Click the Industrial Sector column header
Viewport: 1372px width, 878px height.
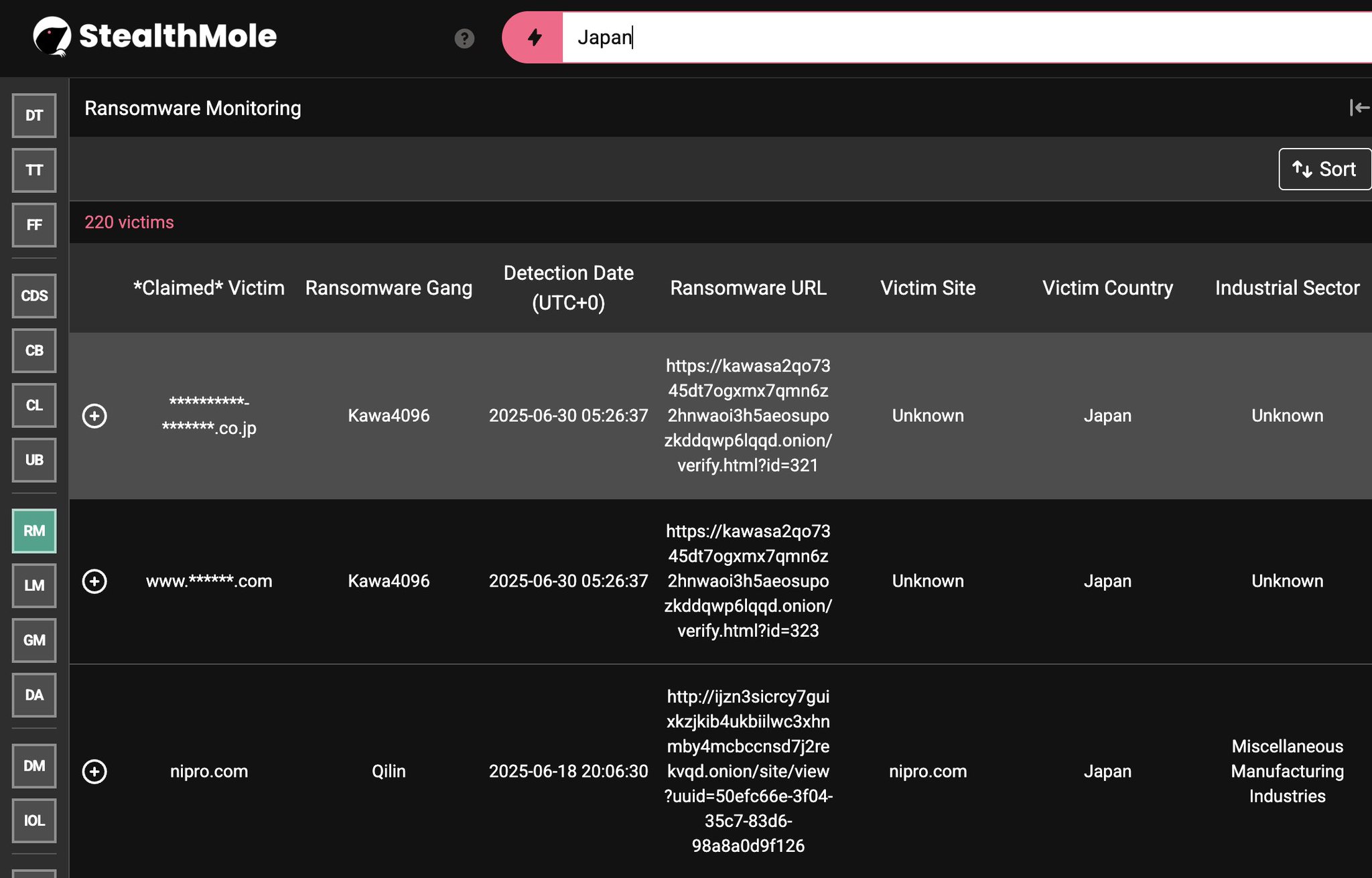[1287, 288]
